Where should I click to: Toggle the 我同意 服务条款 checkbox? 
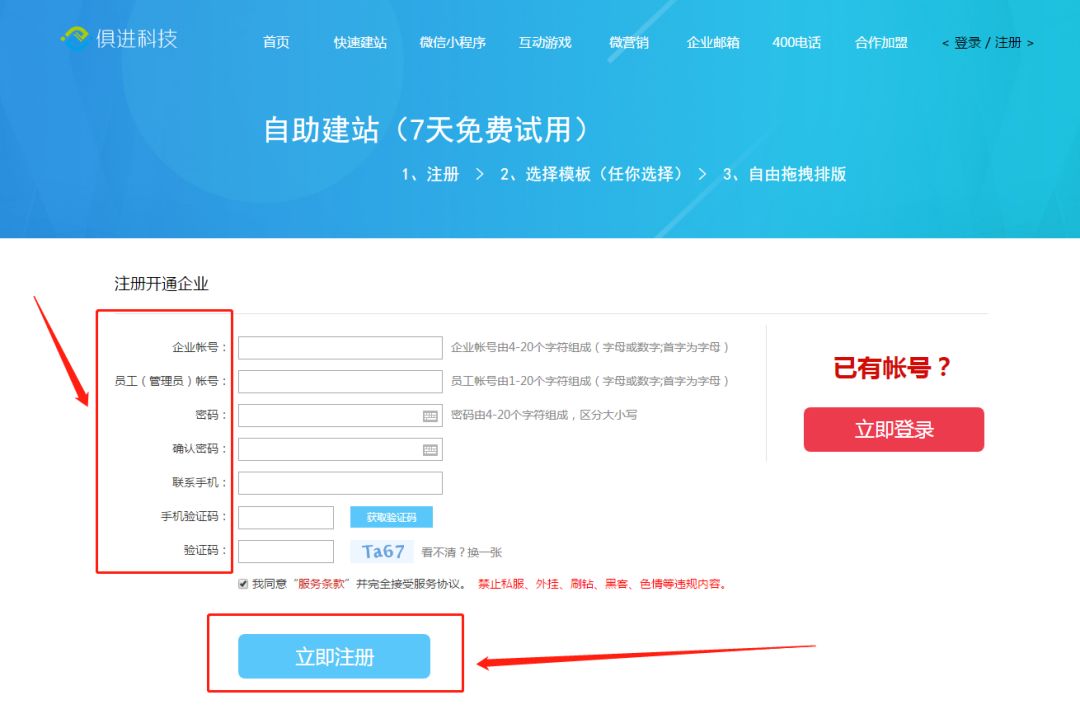coord(242,584)
